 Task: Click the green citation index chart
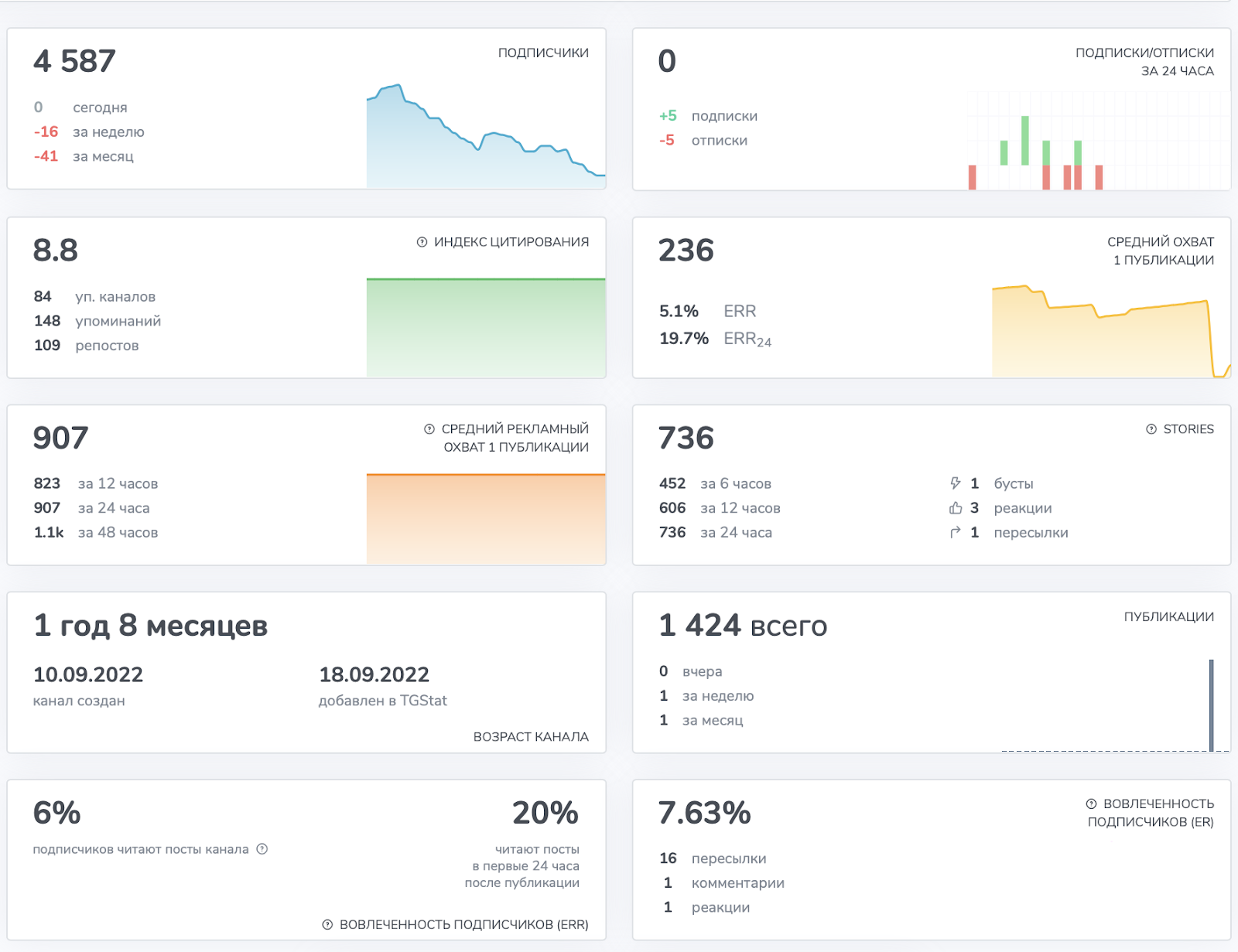coord(486,328)
